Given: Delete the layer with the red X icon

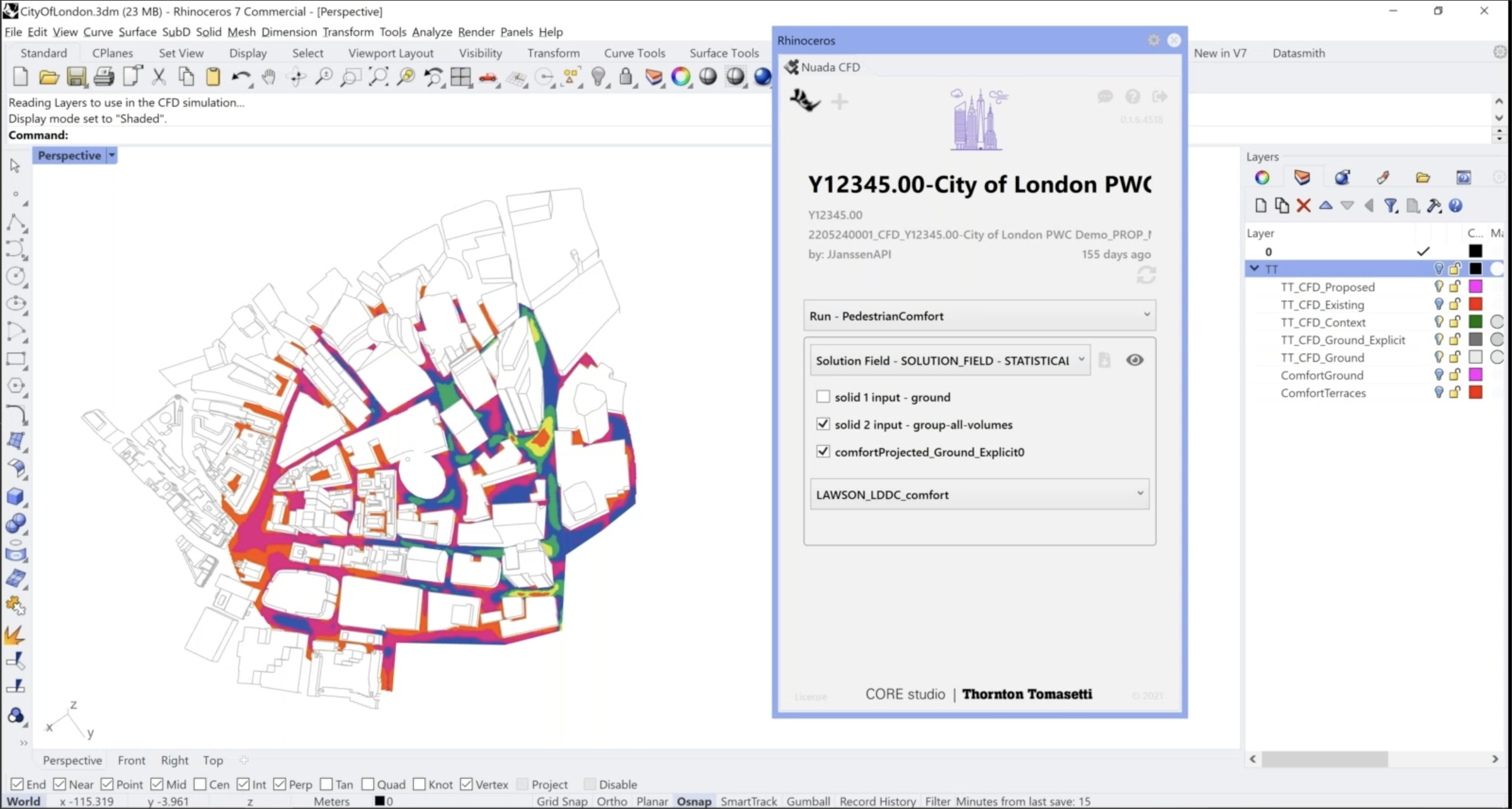Looking at the screenshot, I should pos(1303,205).
